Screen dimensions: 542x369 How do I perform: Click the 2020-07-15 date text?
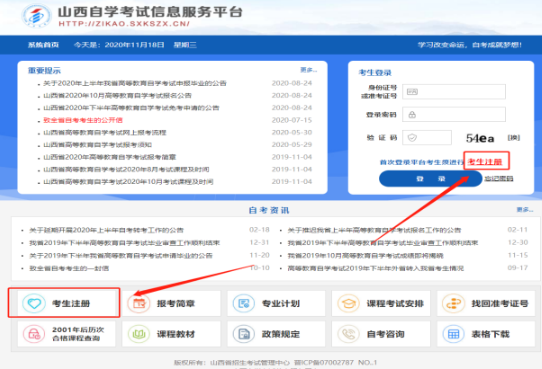292,120
